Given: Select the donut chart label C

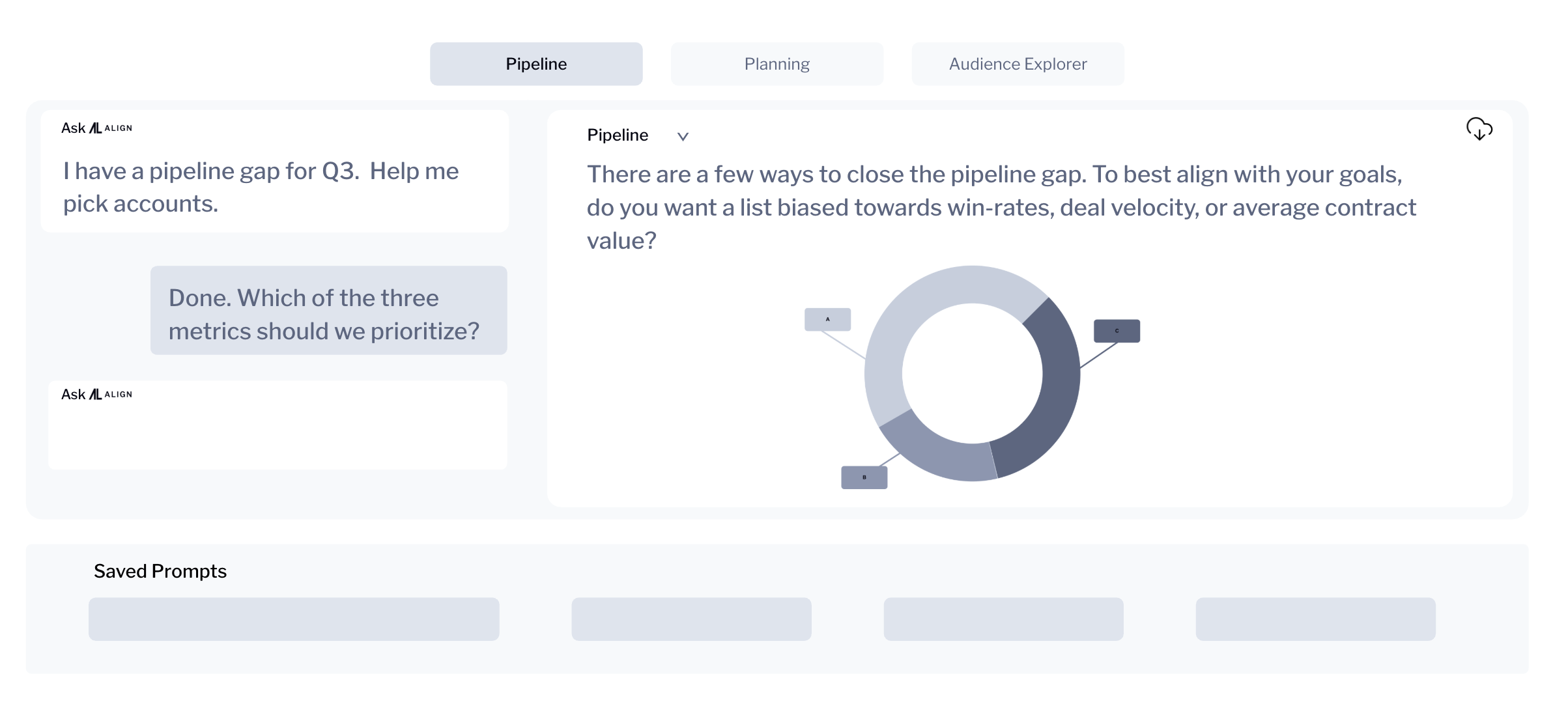Looking at the screenshot, I should [x=1117, y=330].
